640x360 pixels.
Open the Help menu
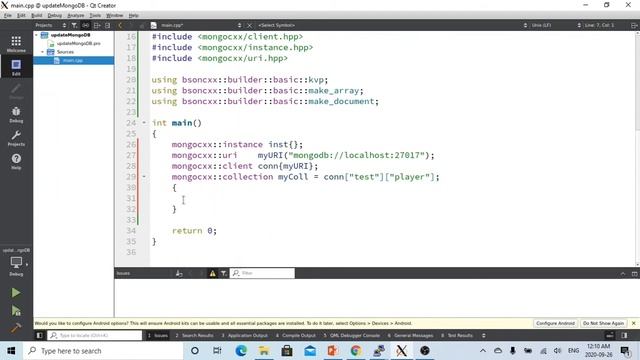click(x=133, y=16)
